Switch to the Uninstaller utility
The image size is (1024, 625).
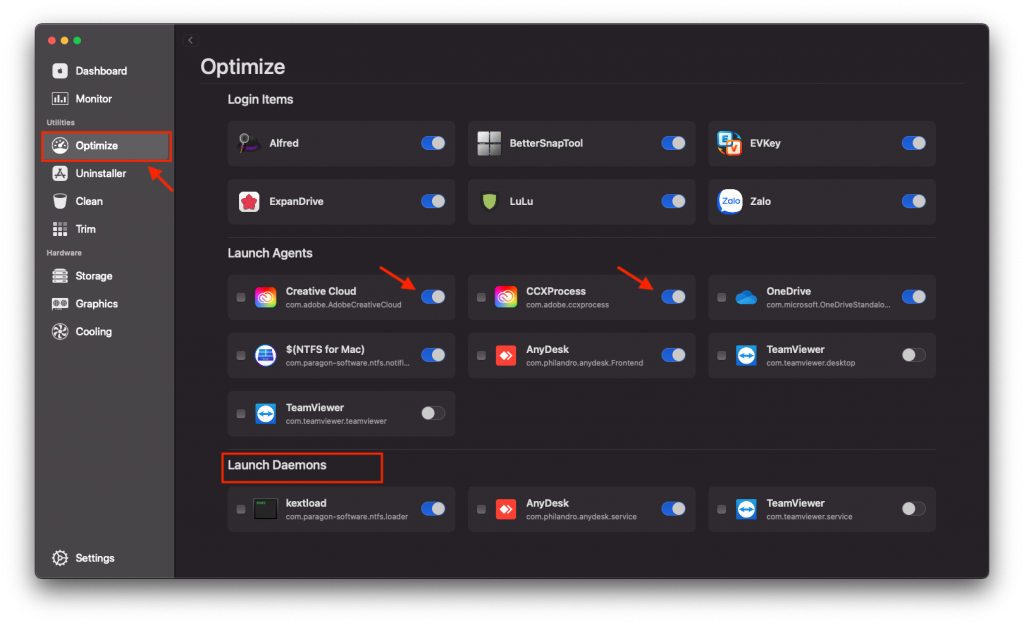pyautogui.click(x=100, y=173)
